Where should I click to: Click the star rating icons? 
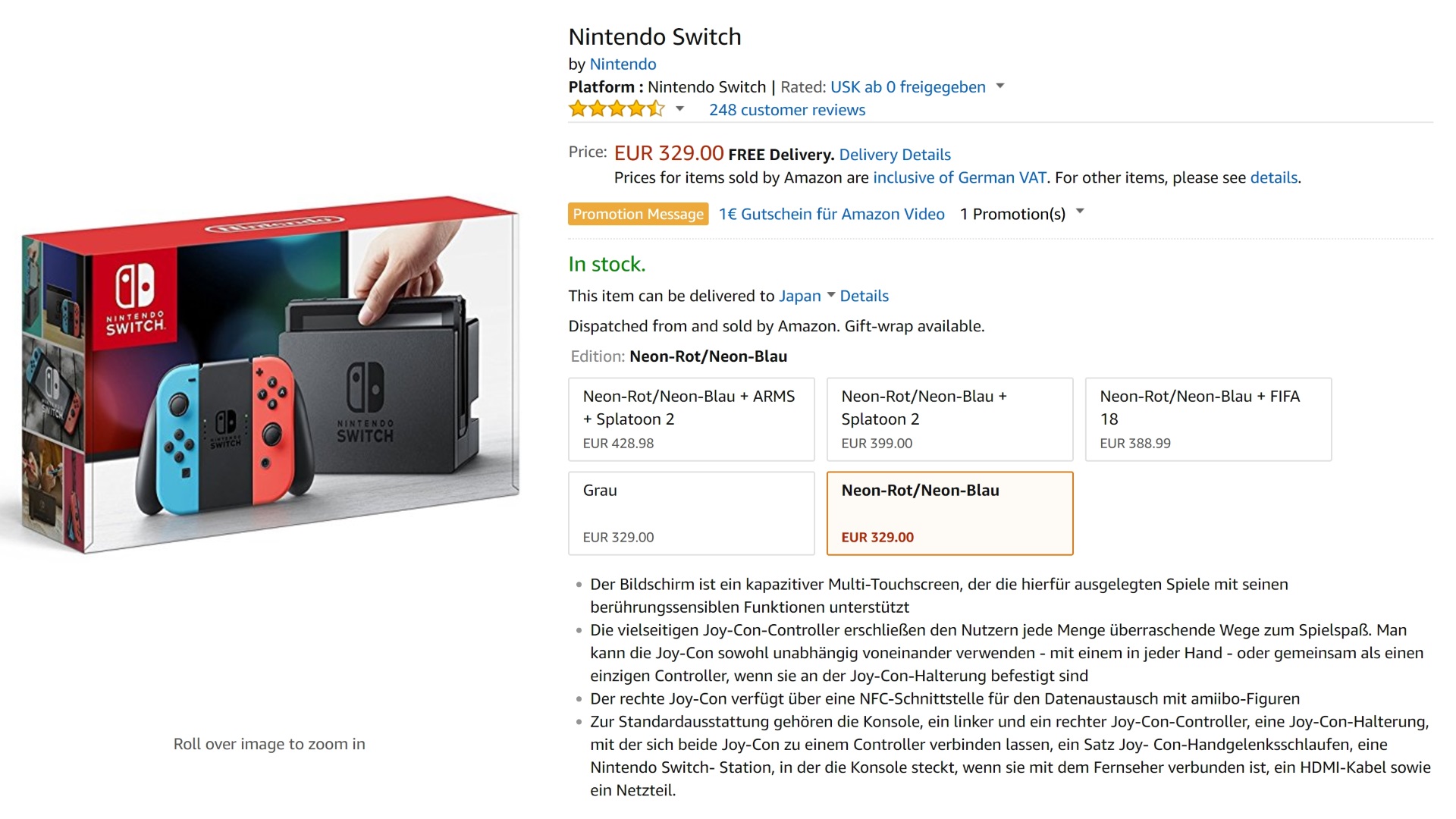(616, 109)
